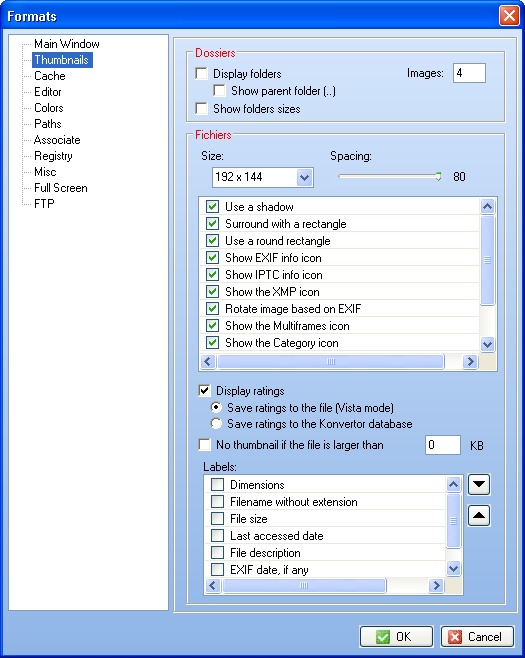The height and width of the screenshot is (658, 525).
Task: Tick Show parent folder (..) checkbox
Action: [219, 91]
